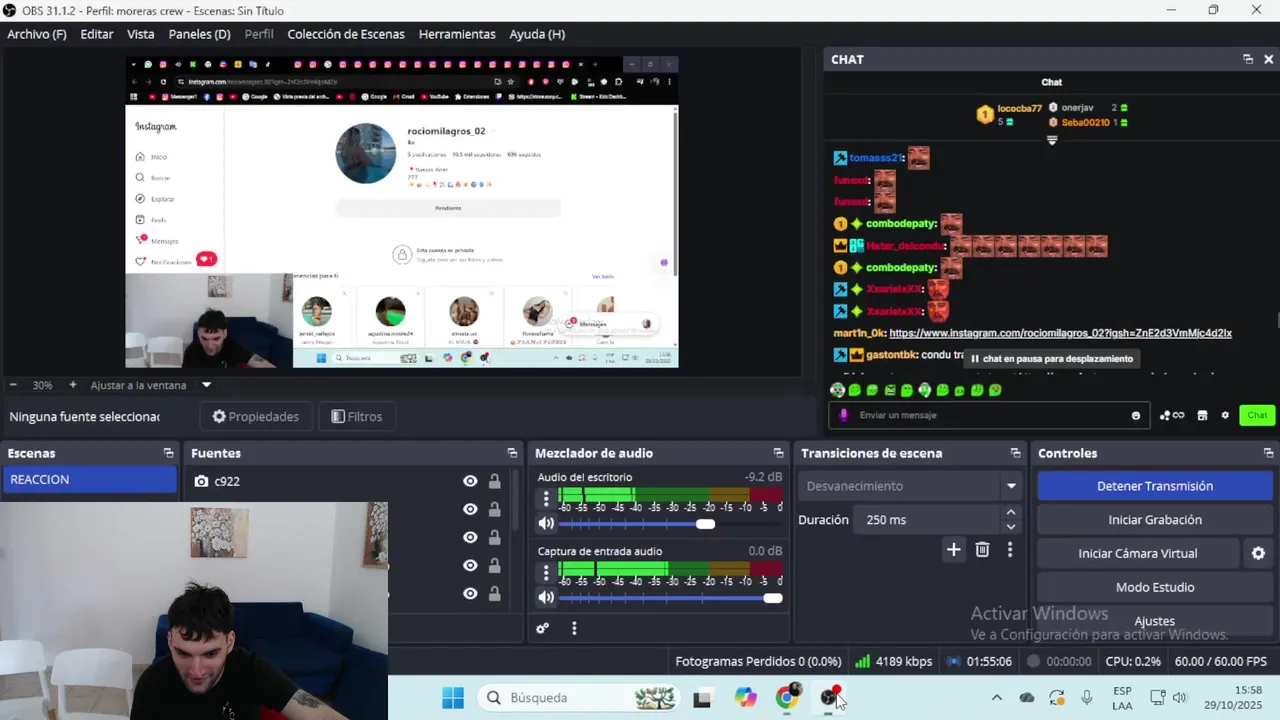Screen dimensions: 1280x720
Task: Pop out the CHAT dock
Action: point(1248,59)
